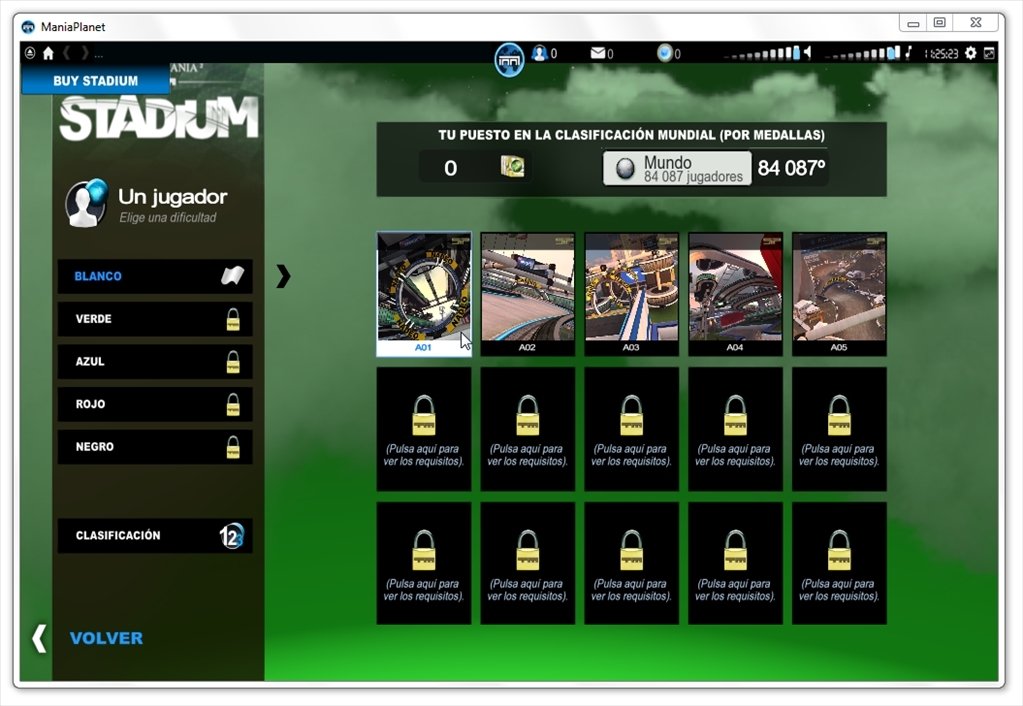
Task: Click the grey globe icon in Mundo
Action: coord(625,168)
